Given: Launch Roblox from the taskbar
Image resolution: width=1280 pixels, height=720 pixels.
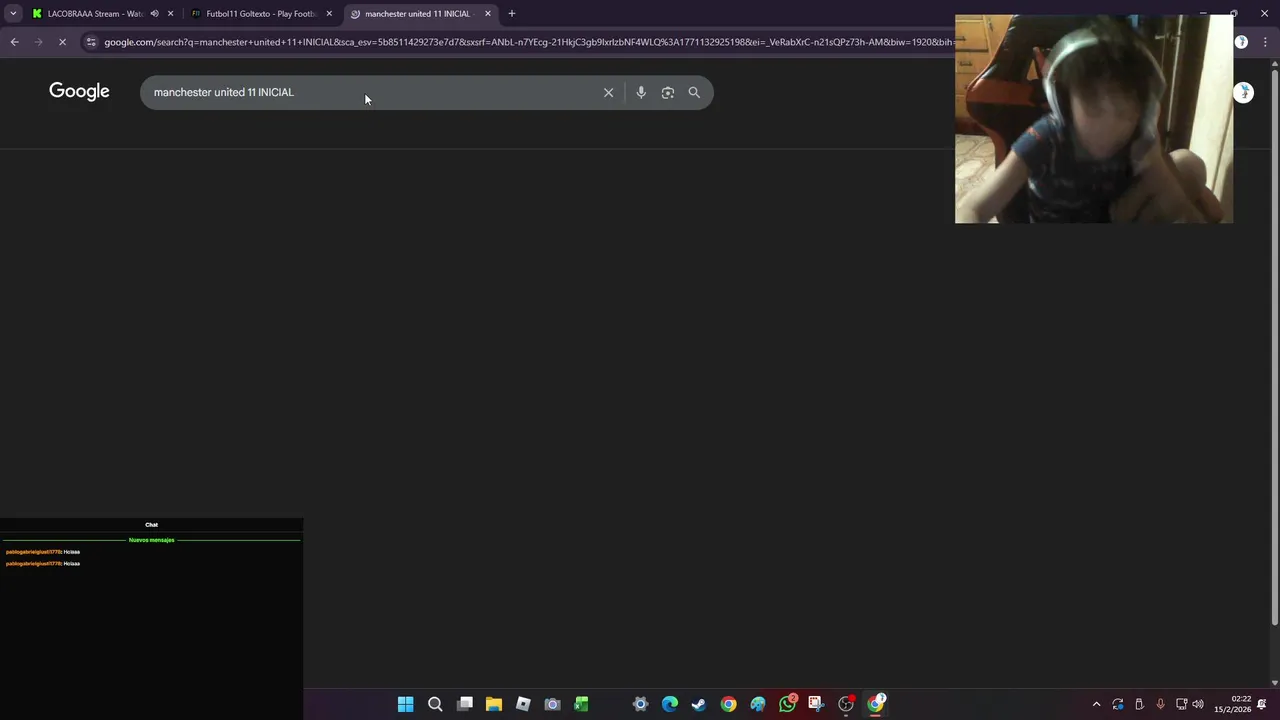Looking at the screenshot, I should (x=523, y=704).
